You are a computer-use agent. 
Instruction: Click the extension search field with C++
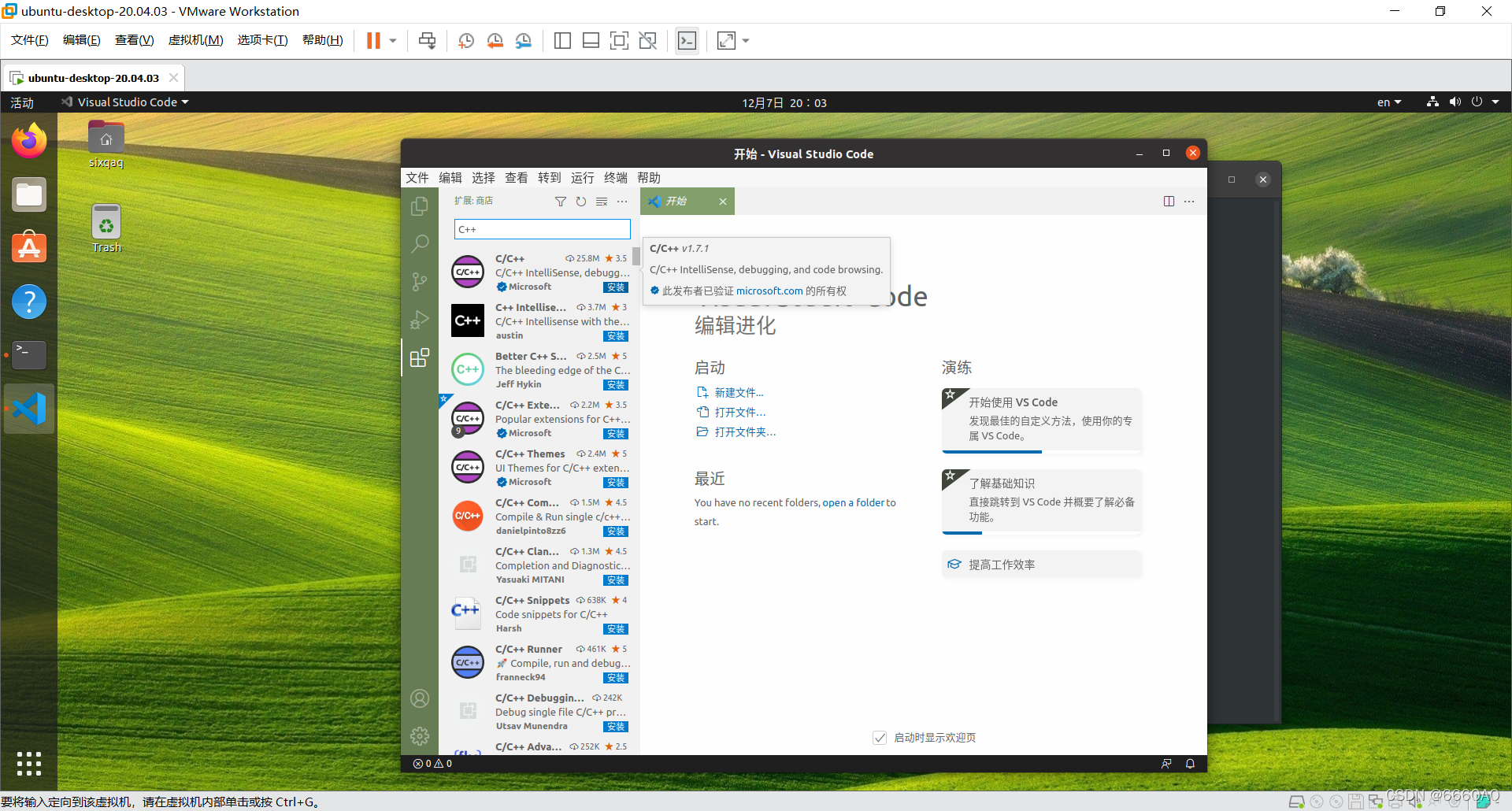coord(542,229)
